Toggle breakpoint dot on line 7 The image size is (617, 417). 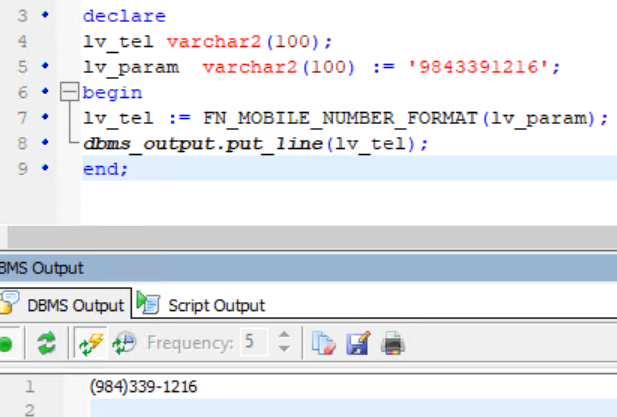(x=45, y=118)
